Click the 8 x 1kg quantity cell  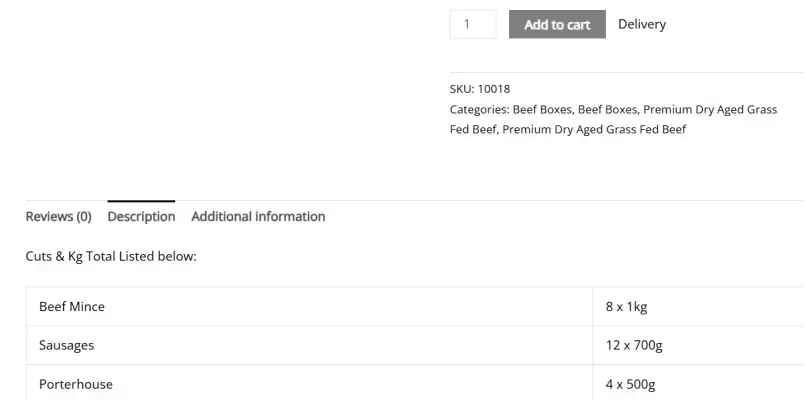pos(699,307)
